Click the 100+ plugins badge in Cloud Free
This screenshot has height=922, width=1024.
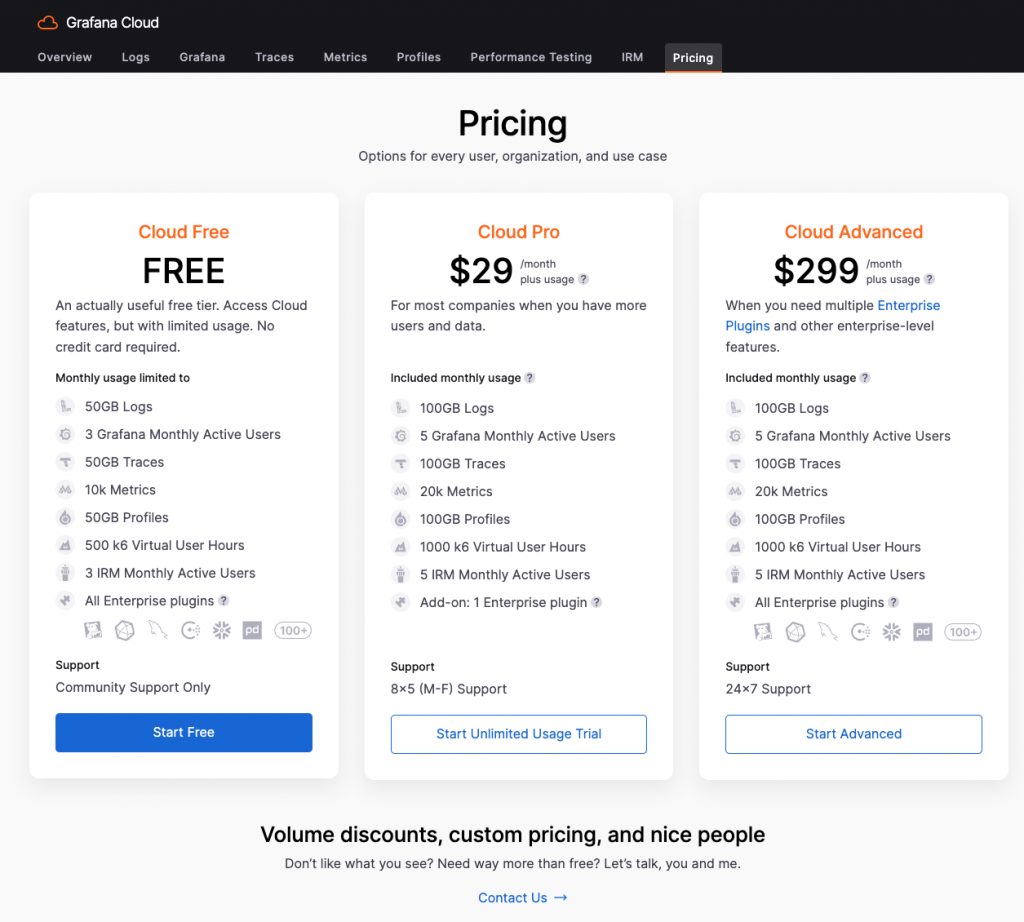coord(293,631)
